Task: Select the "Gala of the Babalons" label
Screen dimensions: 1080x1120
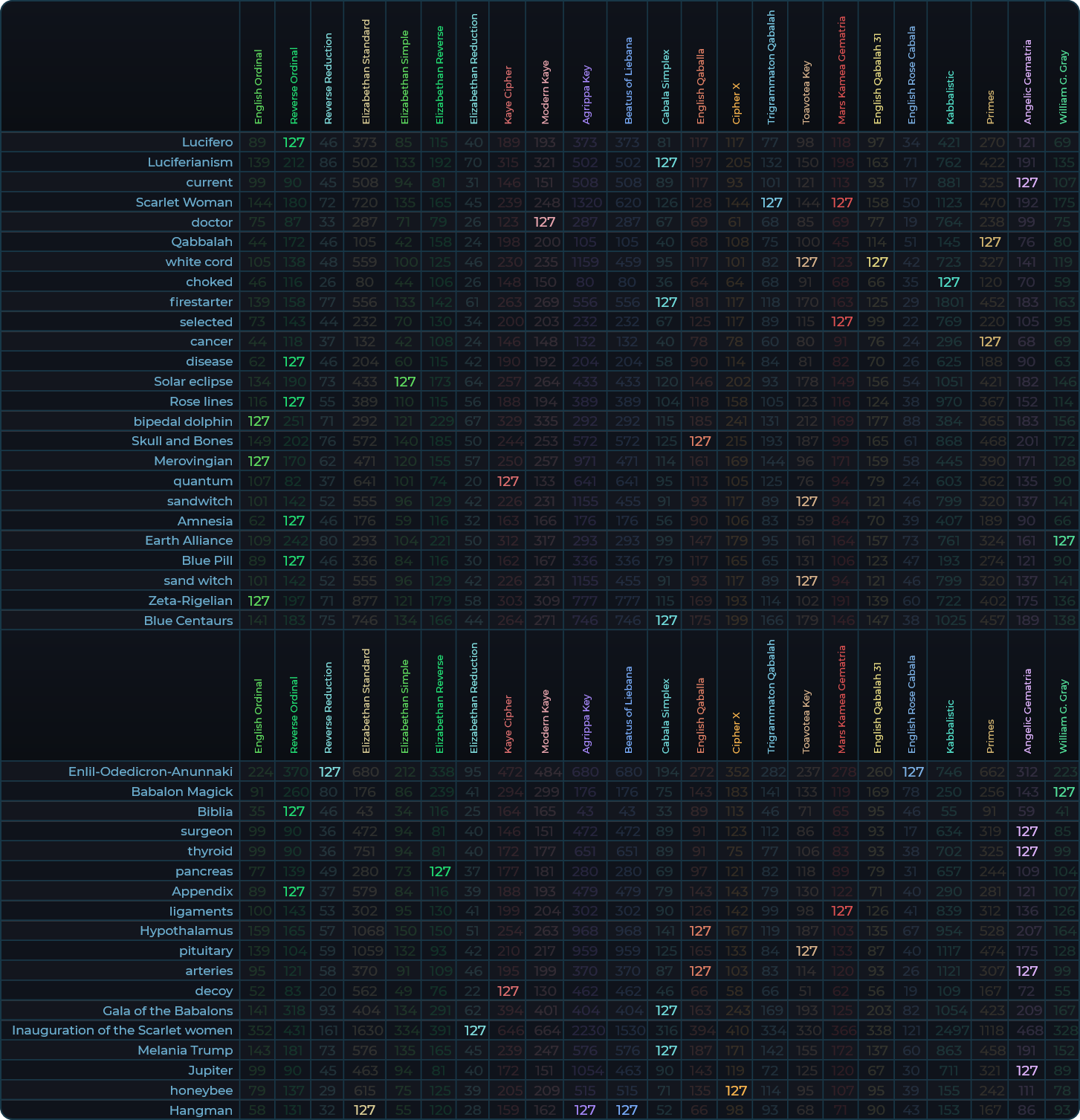Action: click(x=167, y=1011)
